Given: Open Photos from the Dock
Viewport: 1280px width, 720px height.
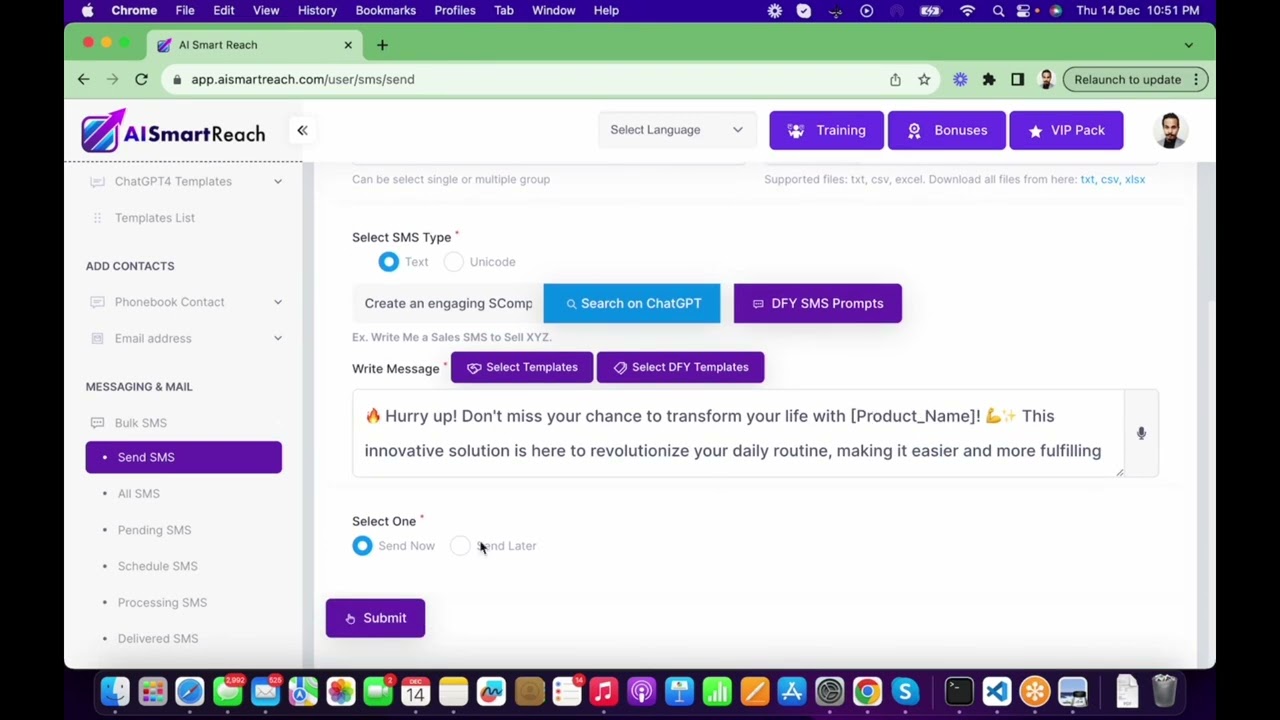Looking at the screenshot, I should point(340,691).
